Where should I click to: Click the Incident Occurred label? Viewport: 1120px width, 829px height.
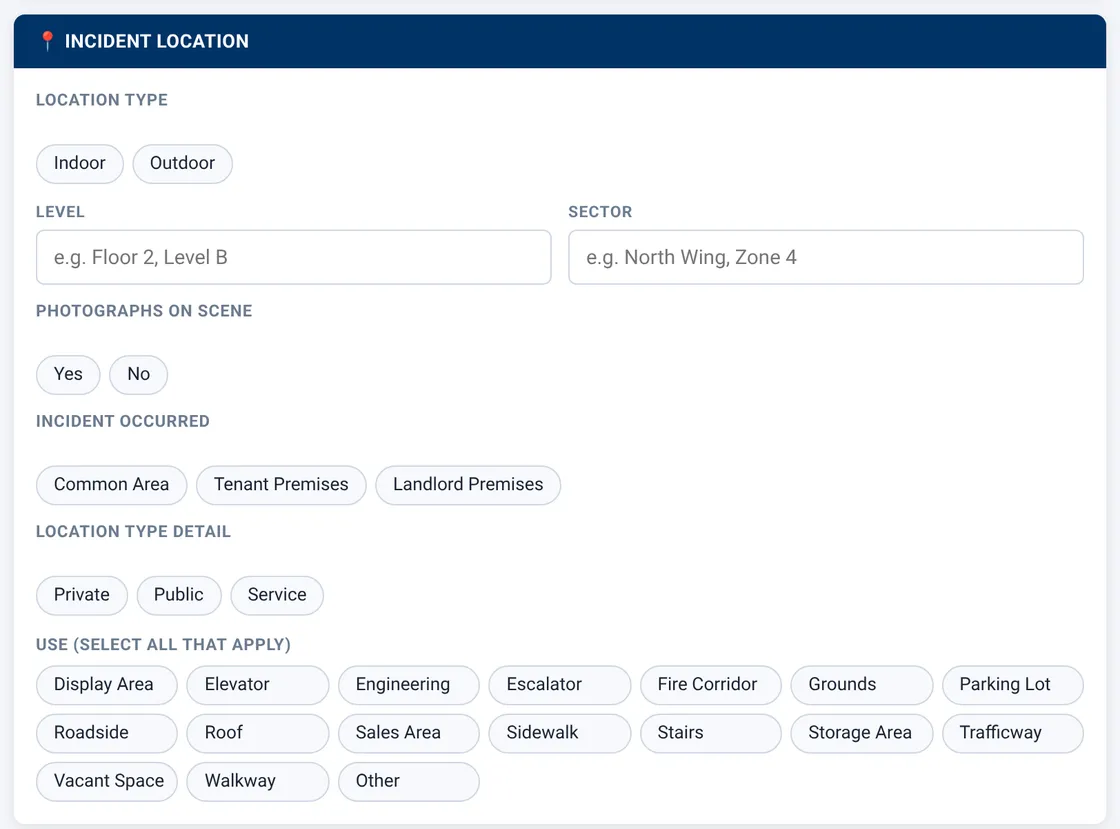(x=123, y=421)
